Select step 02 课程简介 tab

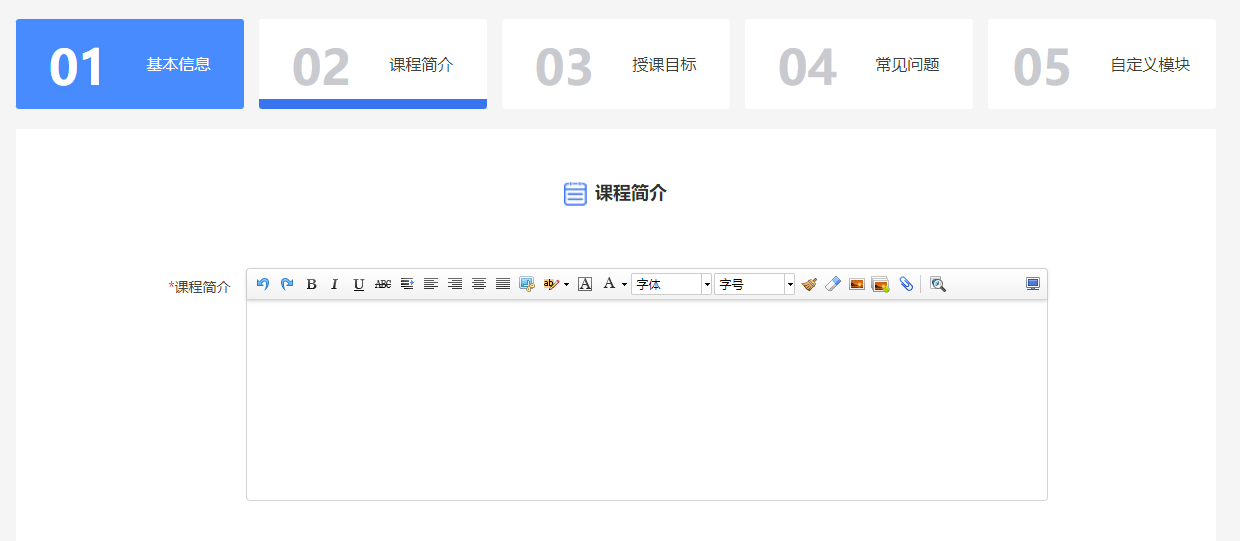(373, 64)
